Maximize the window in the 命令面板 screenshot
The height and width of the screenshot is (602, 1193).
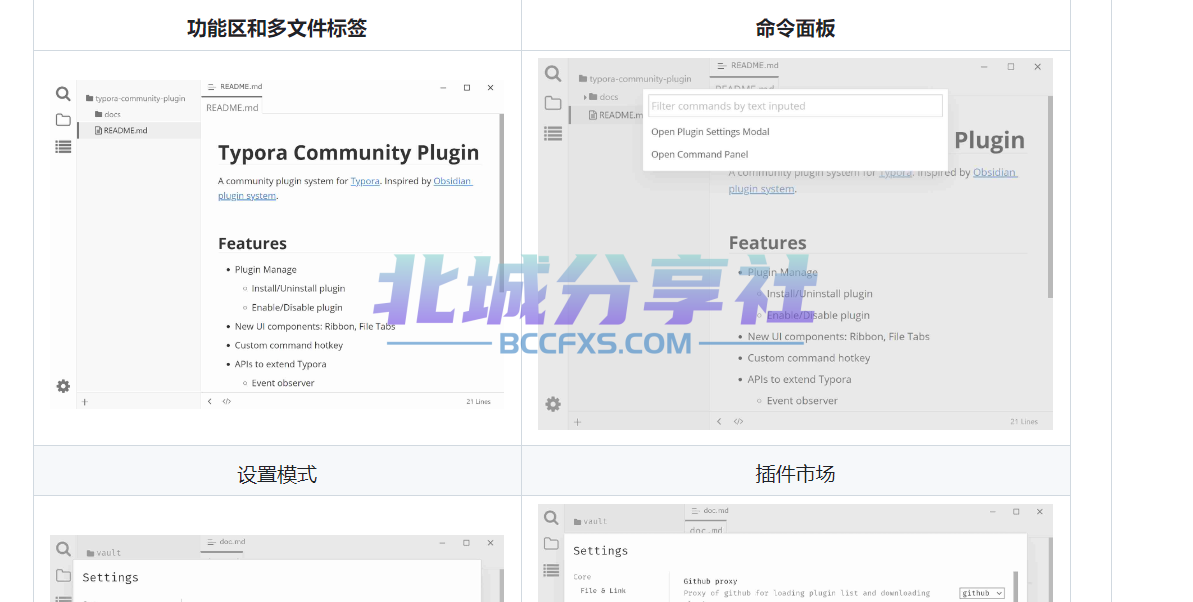tap(1010, 67)
